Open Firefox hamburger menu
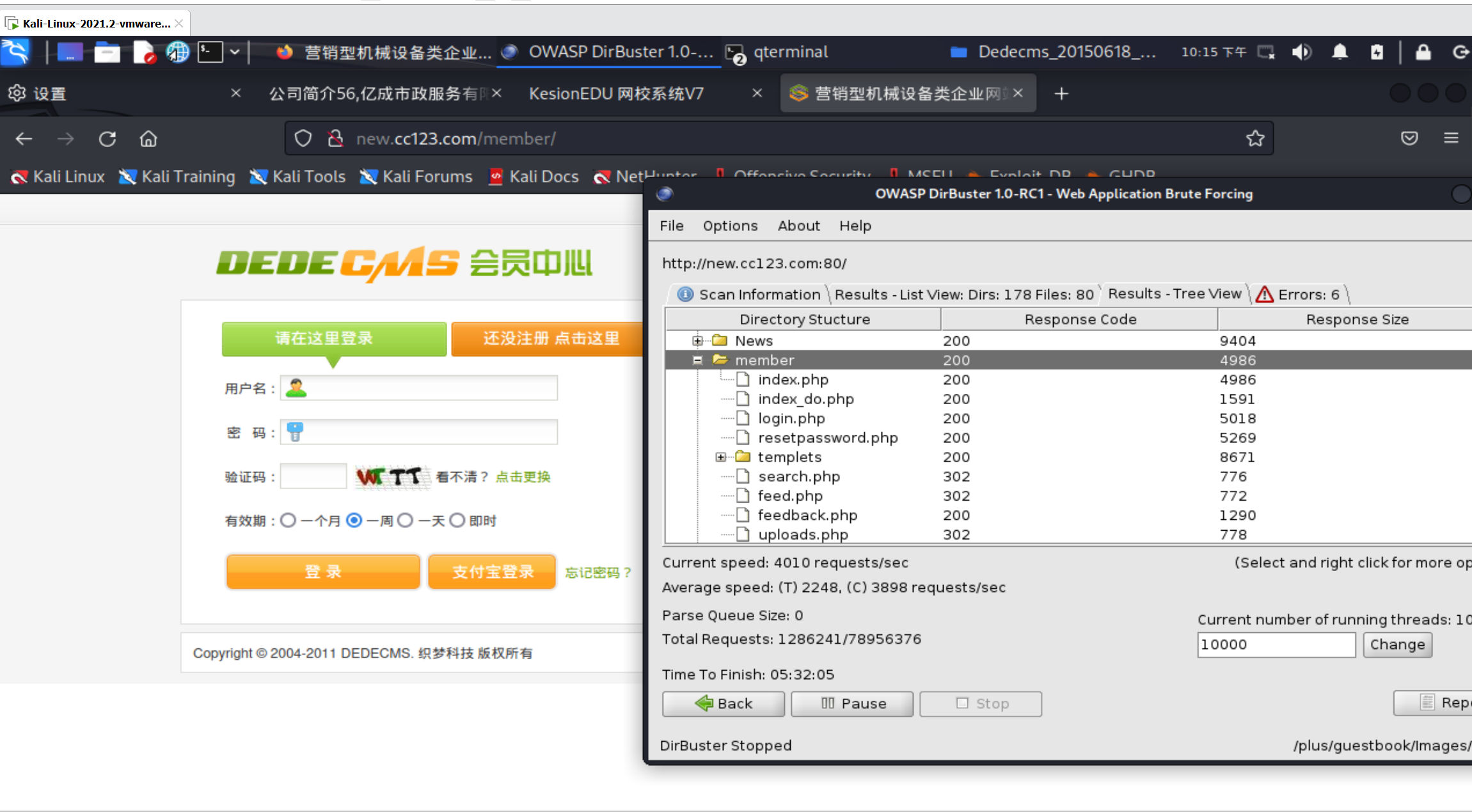 (1451, 138)
